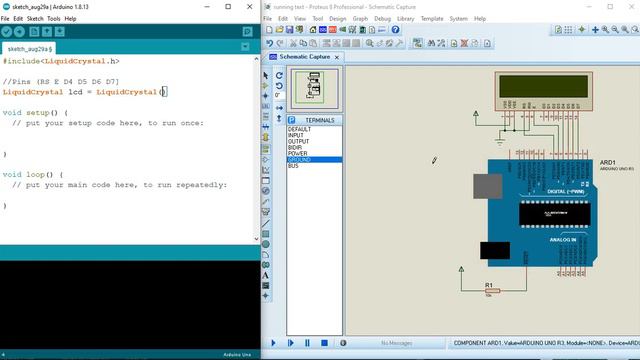Click the Arduino Verify checkmark button
The image size is (640, 360).
[7, 31]
